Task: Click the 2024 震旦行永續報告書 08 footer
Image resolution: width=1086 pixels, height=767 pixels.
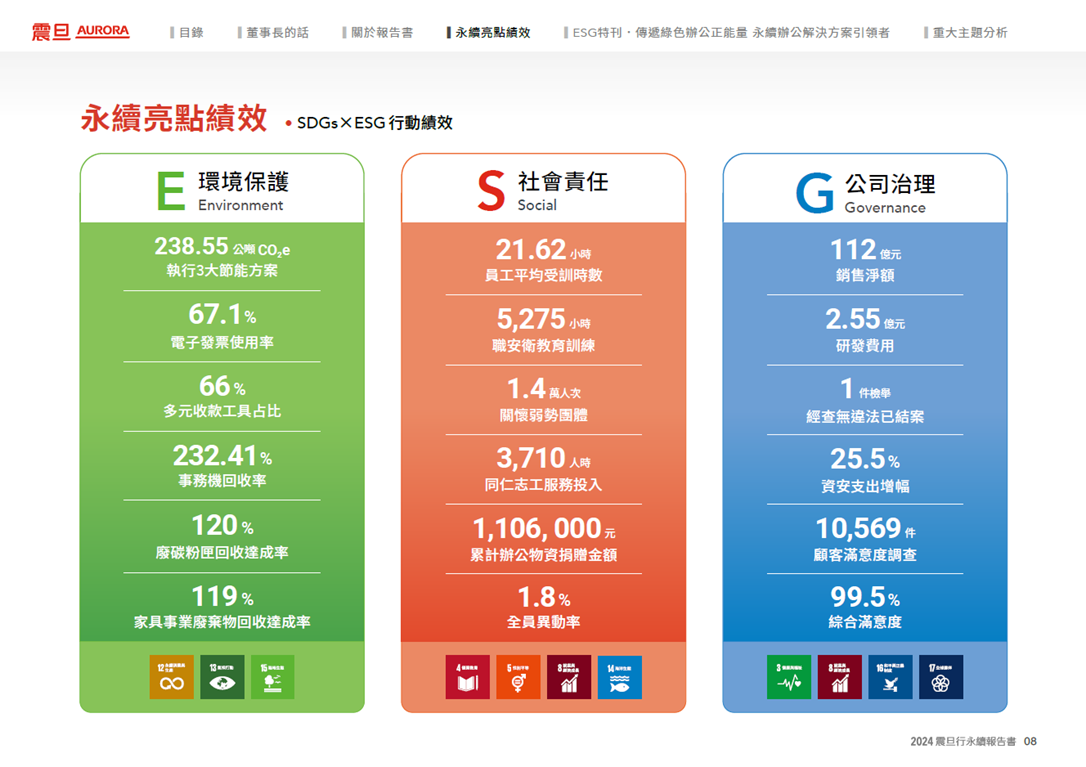Action: (973, 741)
